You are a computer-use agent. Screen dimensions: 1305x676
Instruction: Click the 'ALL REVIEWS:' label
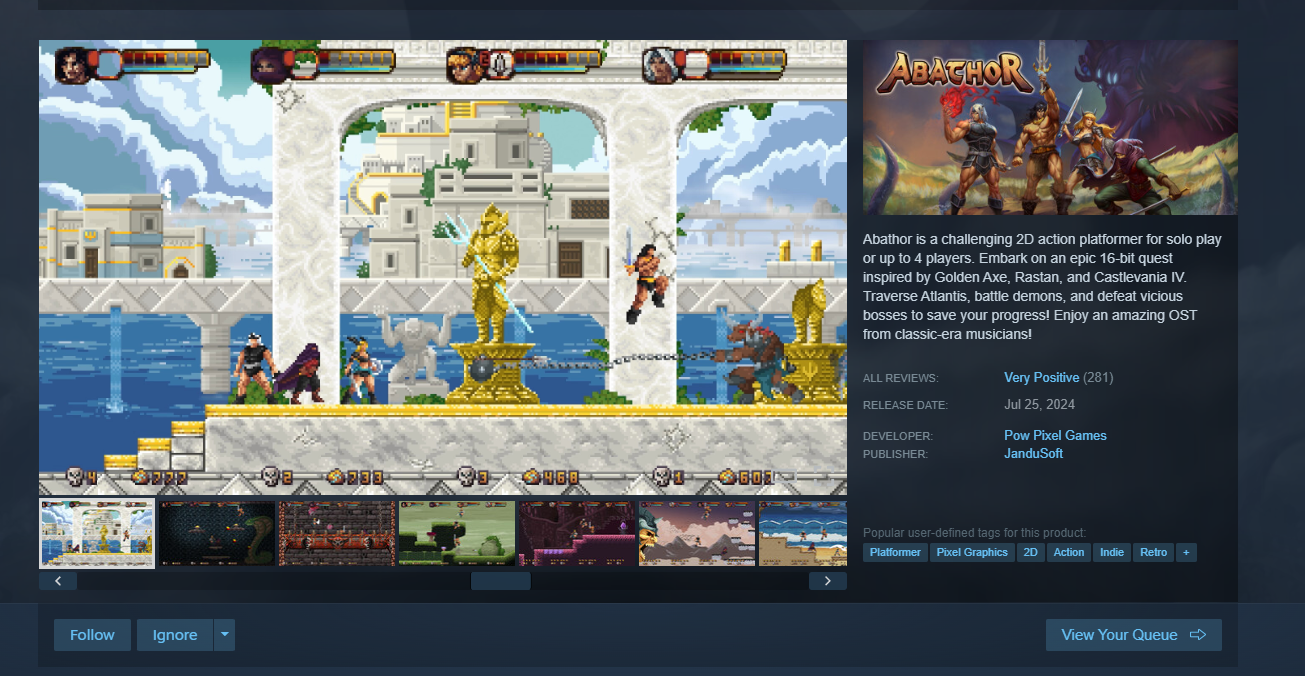pyautogui.click(x=901, y=378)
